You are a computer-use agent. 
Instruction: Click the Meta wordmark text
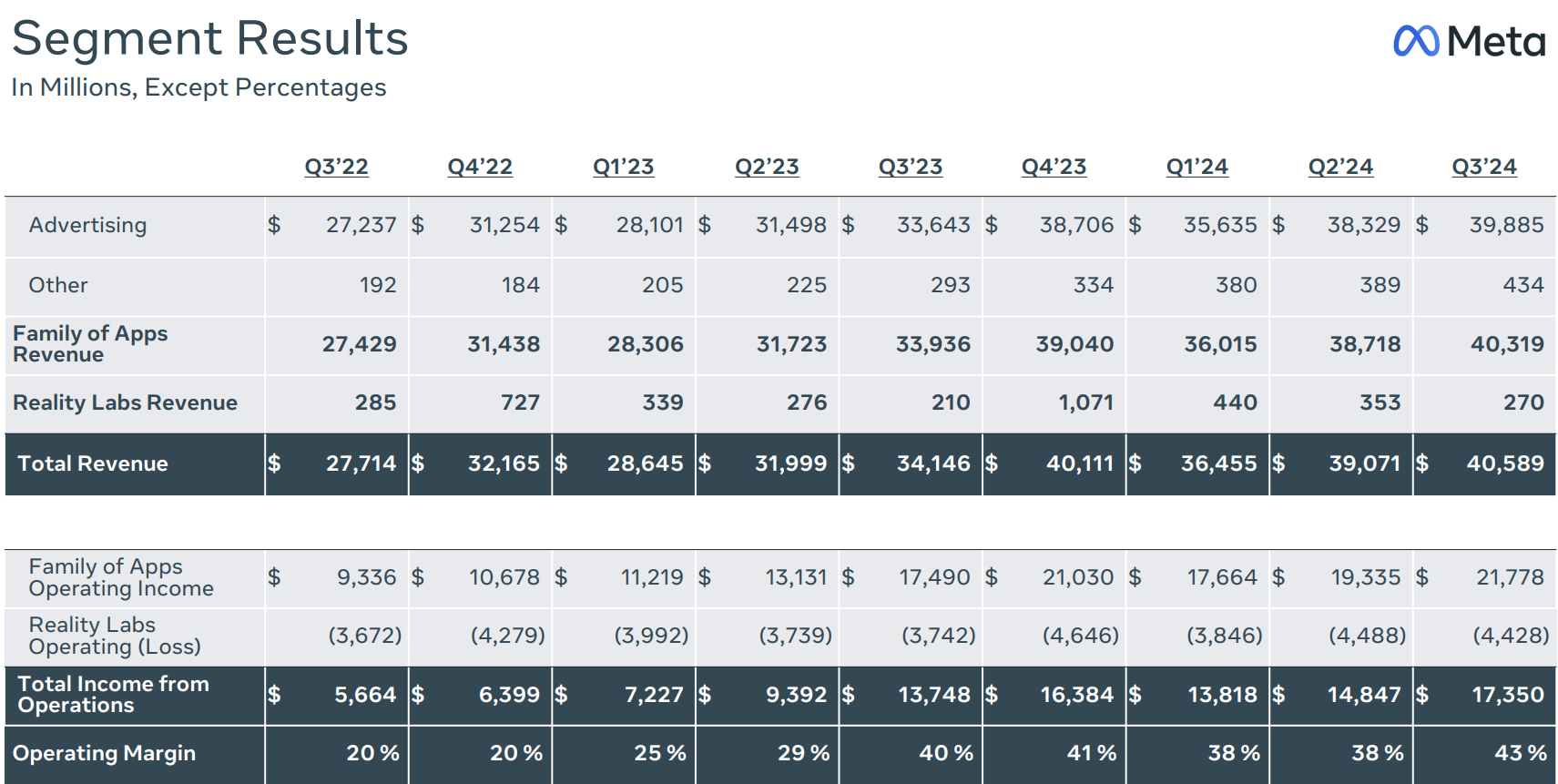tap(1496, 42)
